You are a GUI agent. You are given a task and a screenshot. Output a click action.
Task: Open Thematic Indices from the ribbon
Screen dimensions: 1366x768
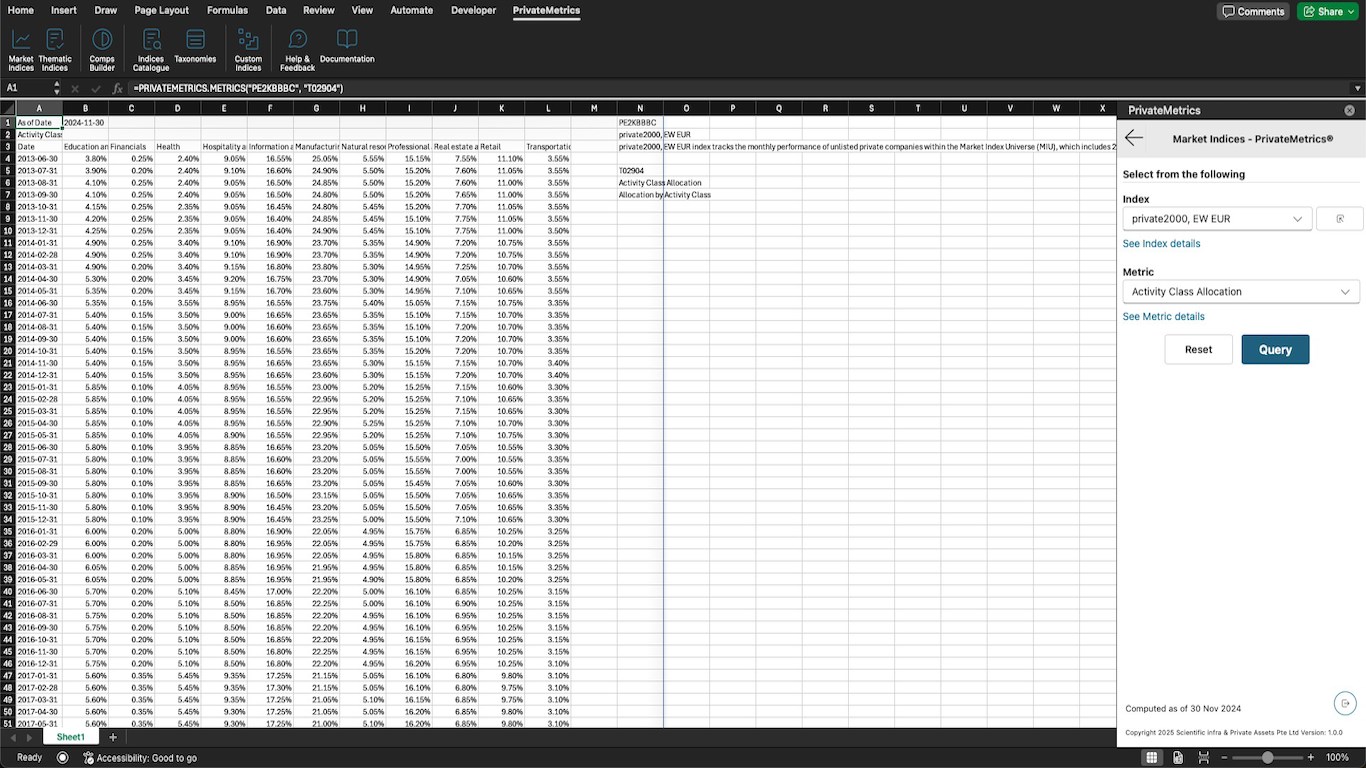(x=55, y=50)
